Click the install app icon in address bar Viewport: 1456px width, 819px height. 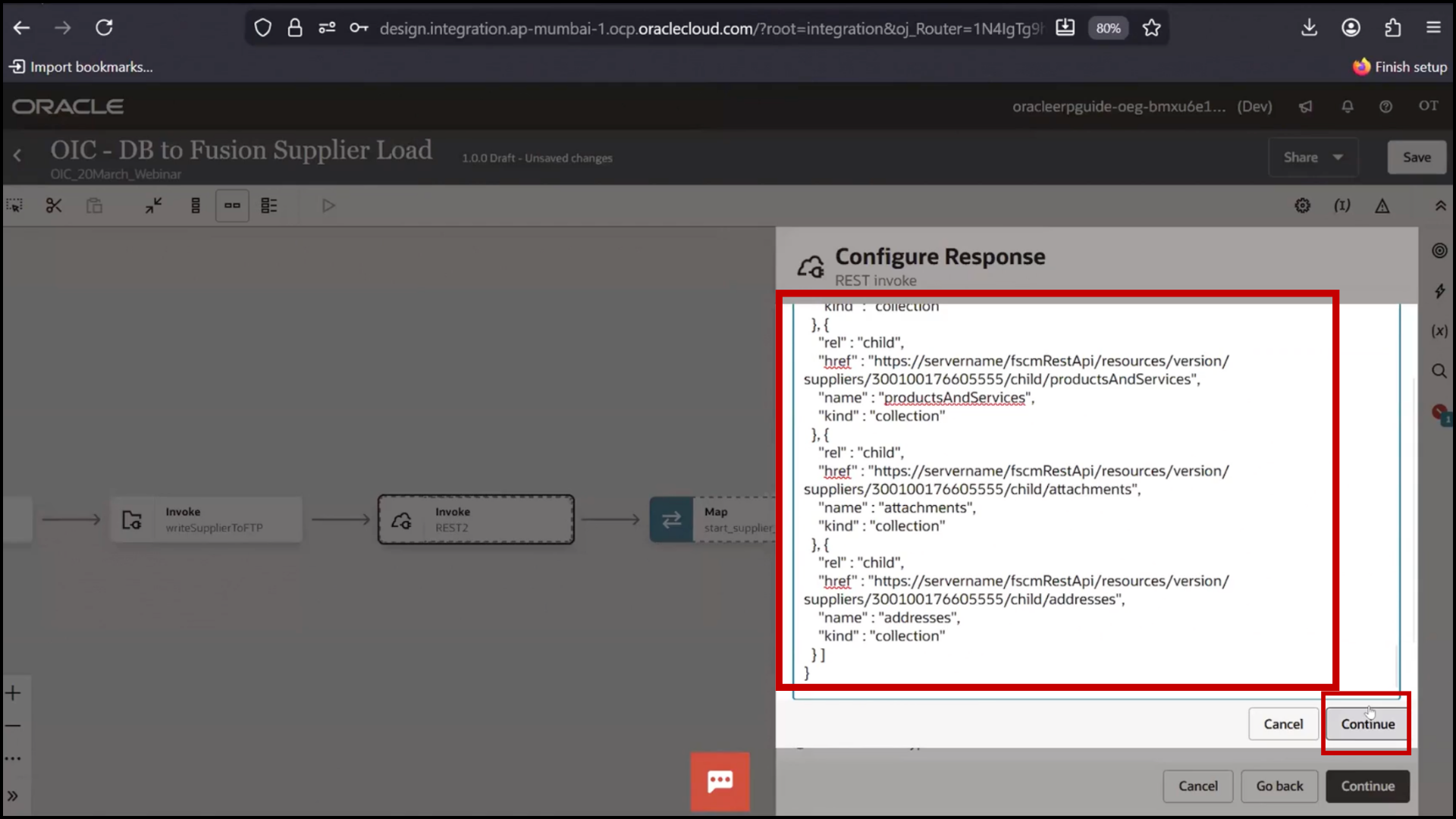click(1065, 28)
